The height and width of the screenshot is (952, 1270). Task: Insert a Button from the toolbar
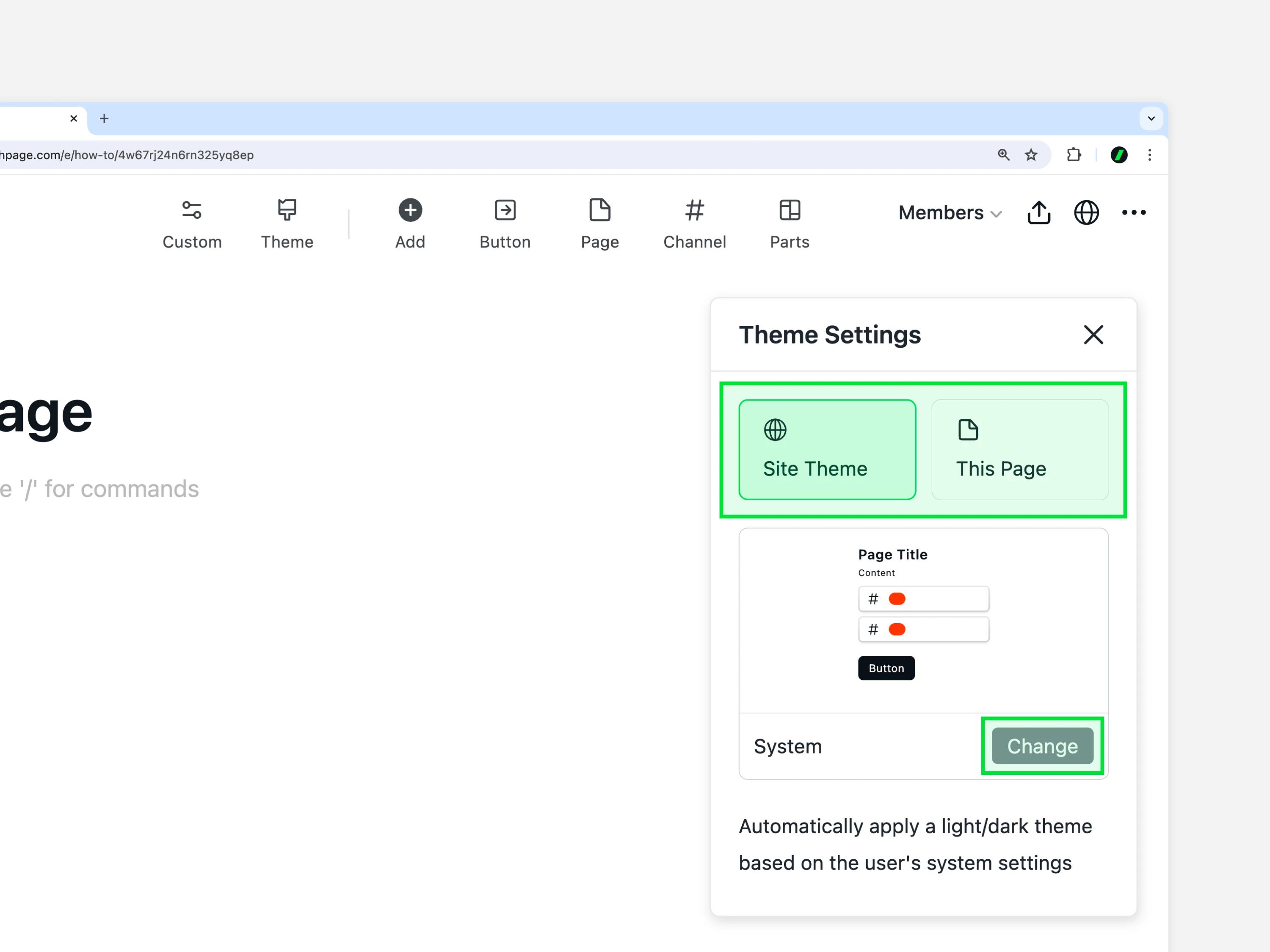[505, 224]
